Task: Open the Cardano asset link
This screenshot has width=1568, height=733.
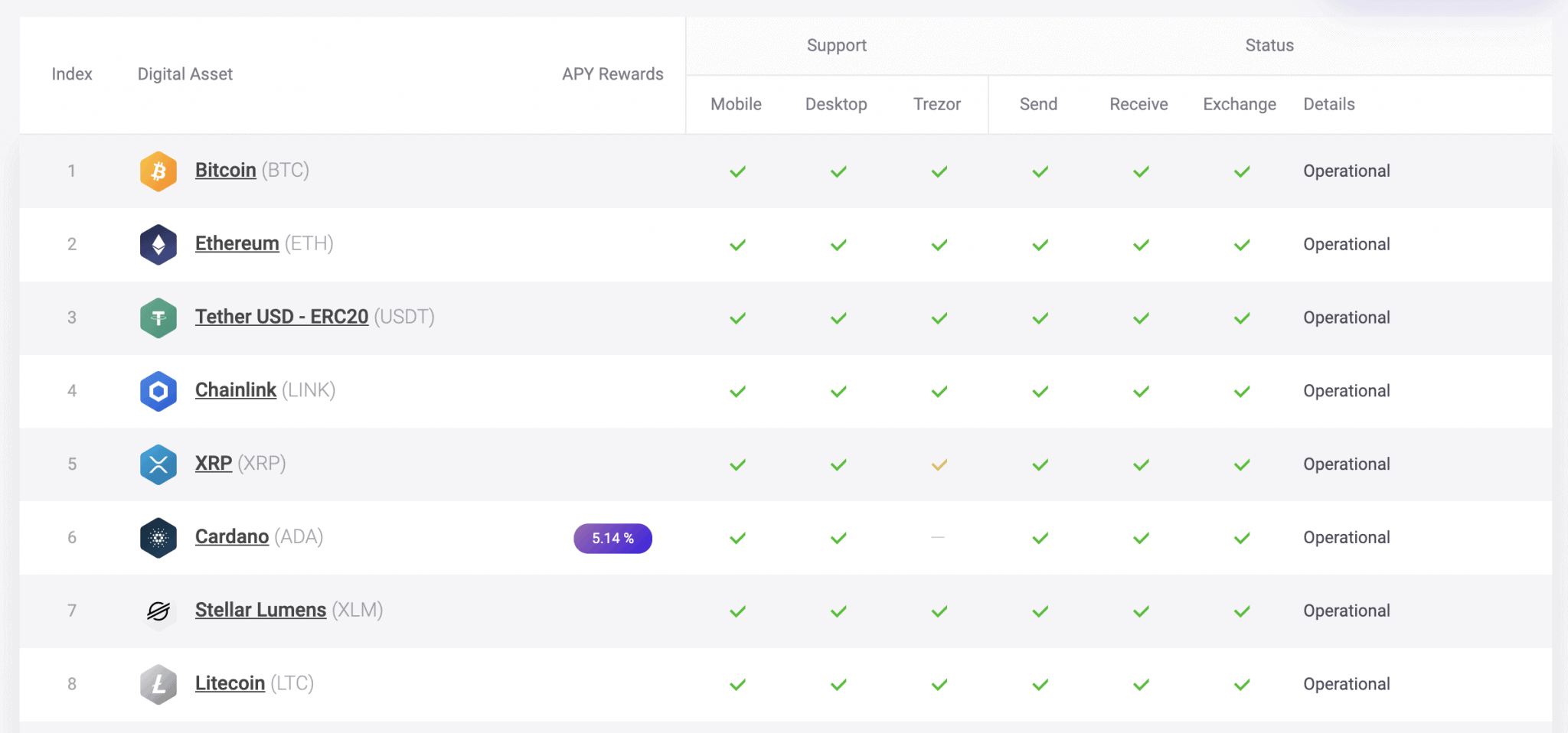Action: coord(231,537)
